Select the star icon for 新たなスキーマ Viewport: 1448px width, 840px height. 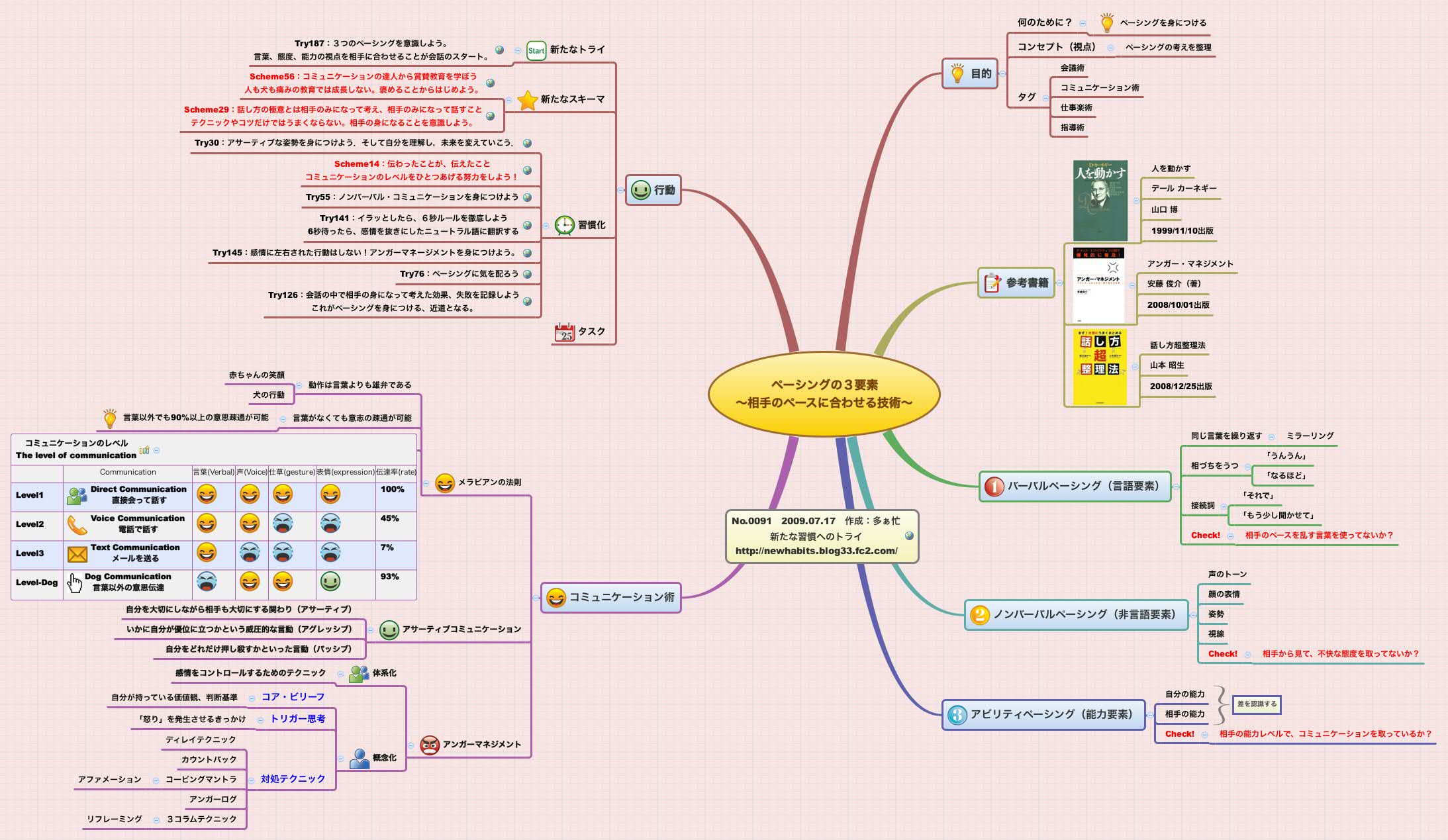click(528, 101)
